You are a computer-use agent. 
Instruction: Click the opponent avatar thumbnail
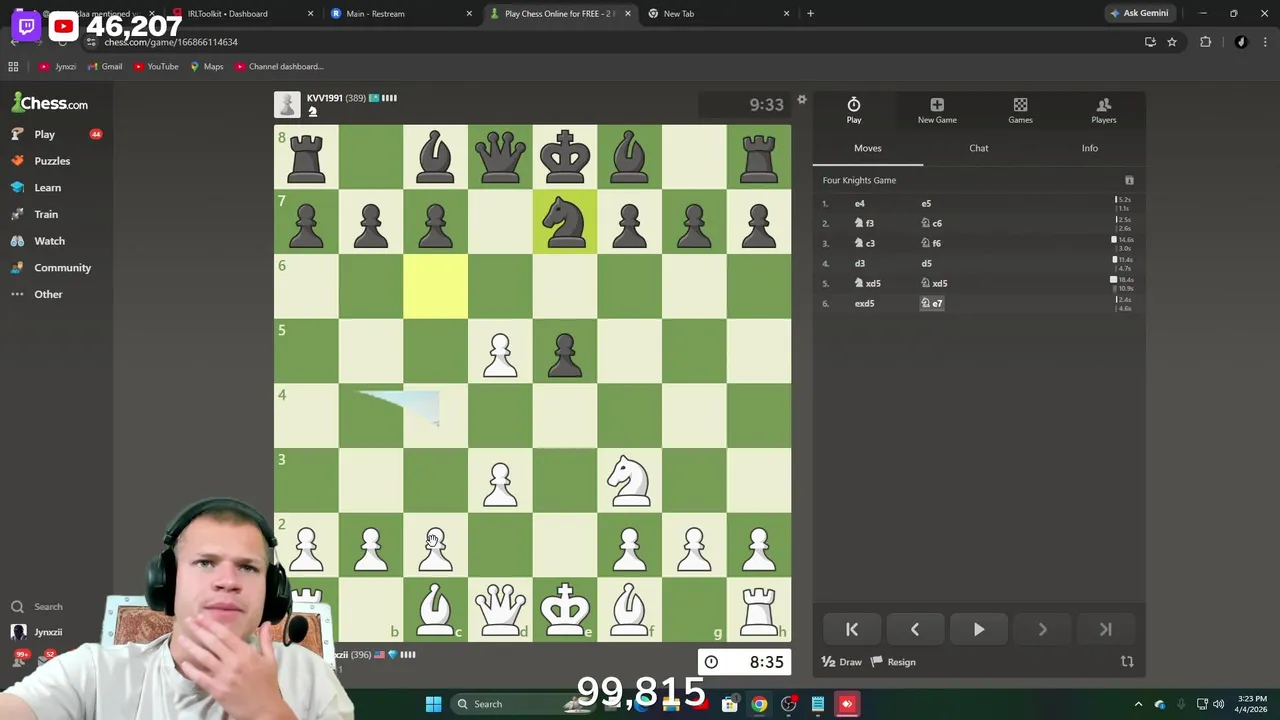point(287,105)
